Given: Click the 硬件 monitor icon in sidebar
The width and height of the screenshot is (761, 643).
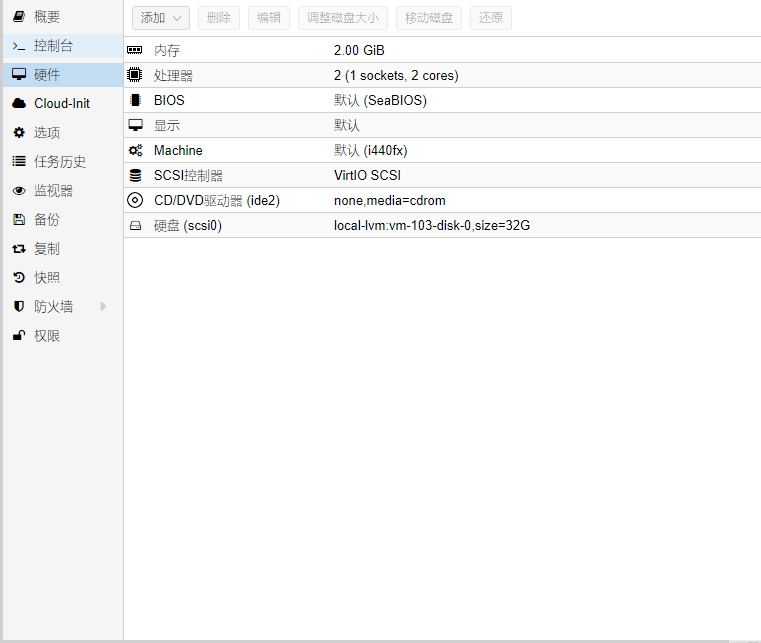Looking at the screenshot, I should pyautogui.click(x=19, y=74).
